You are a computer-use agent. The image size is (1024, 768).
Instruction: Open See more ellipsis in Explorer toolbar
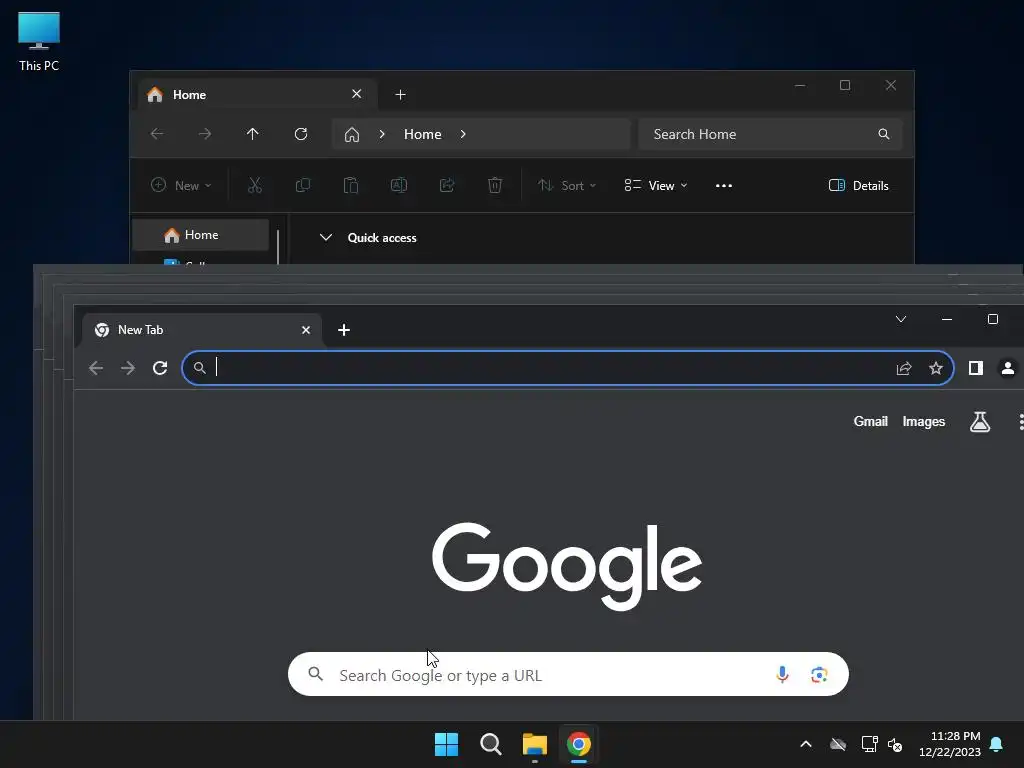[x=724, y=185]
